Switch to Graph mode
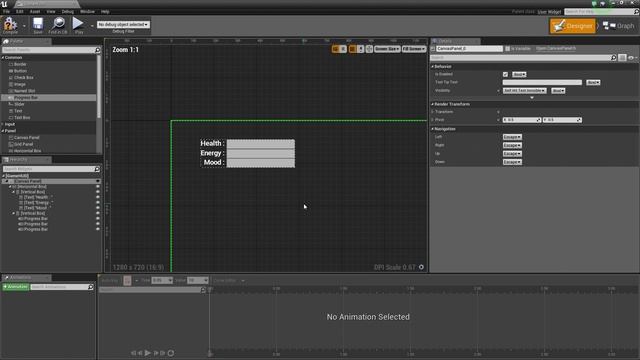640x360 pixels. pos(619,26)
